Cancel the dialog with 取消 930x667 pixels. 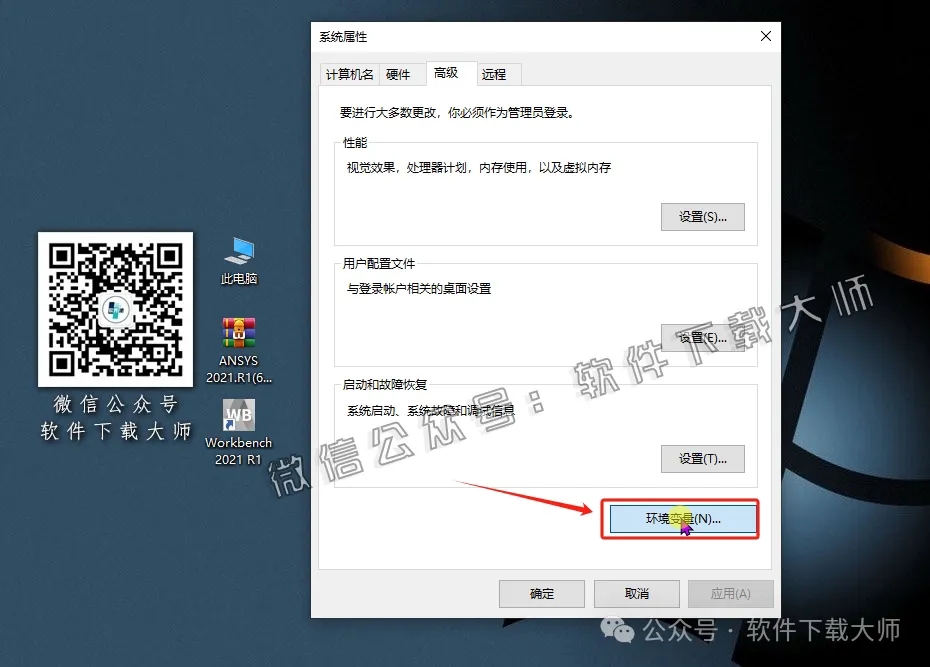click(x=636, y=593)
